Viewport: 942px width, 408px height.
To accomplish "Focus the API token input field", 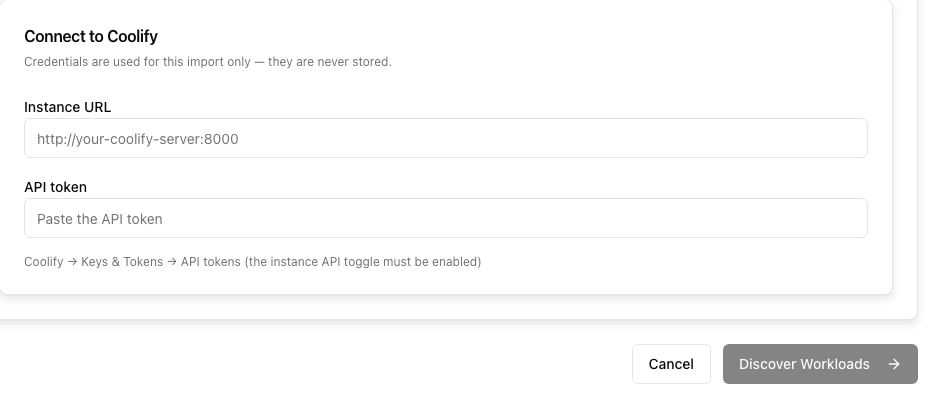I will (x=446, y=218).
